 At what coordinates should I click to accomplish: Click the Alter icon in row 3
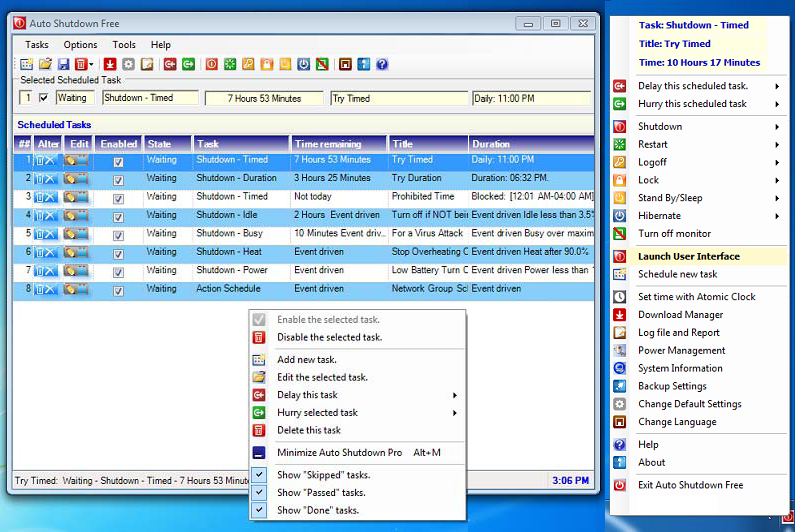tap(46, 197)
